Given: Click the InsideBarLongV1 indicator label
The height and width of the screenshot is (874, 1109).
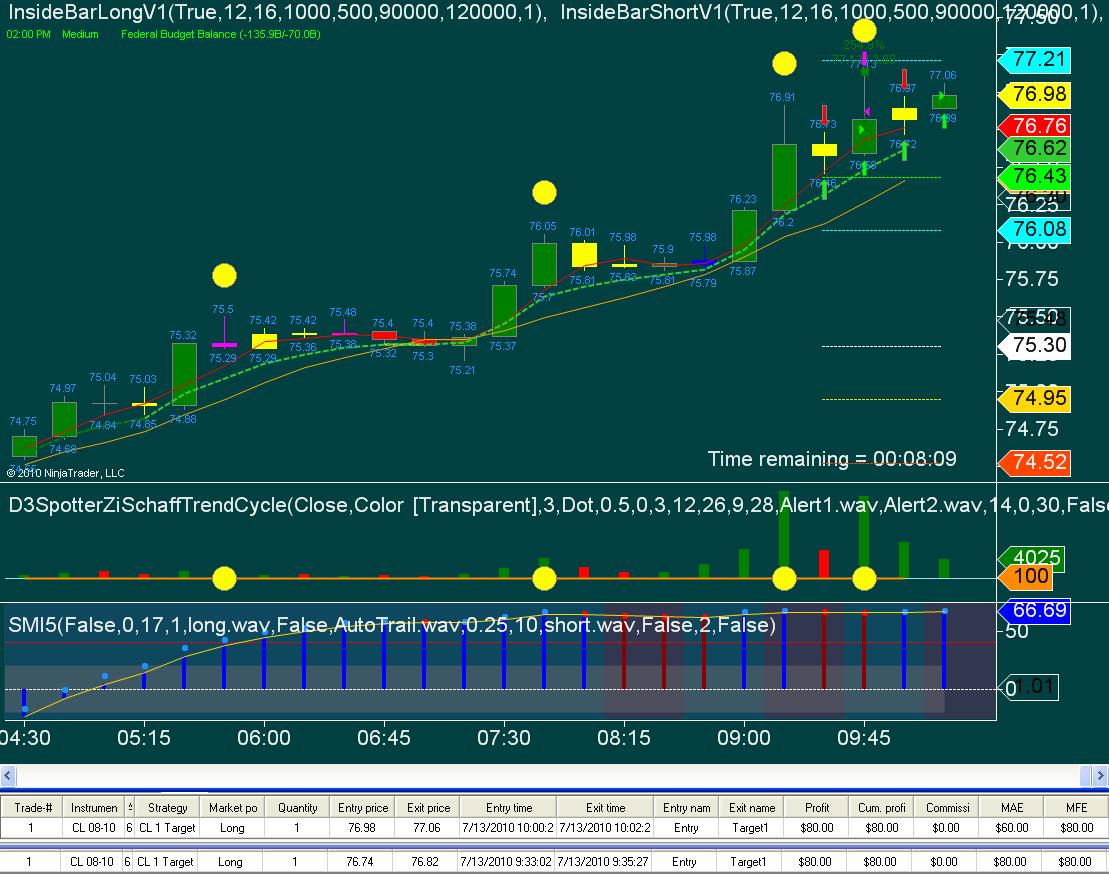Looking at the screenshot, I should (x=277, y=12).
